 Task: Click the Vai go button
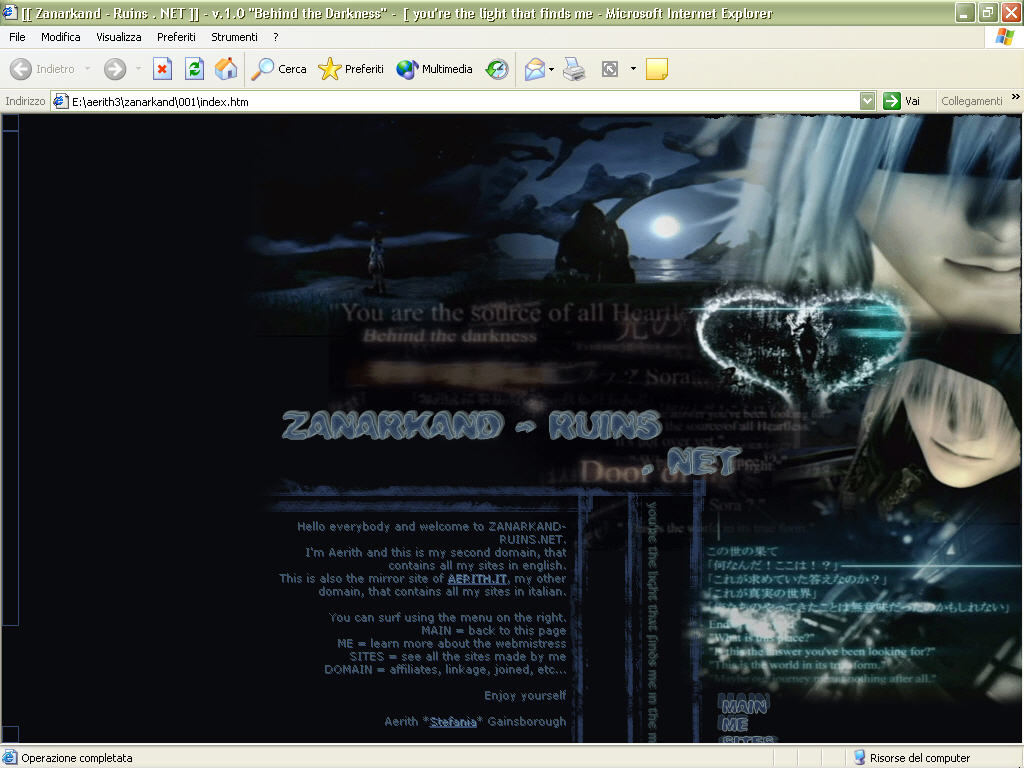coord(901,101)
